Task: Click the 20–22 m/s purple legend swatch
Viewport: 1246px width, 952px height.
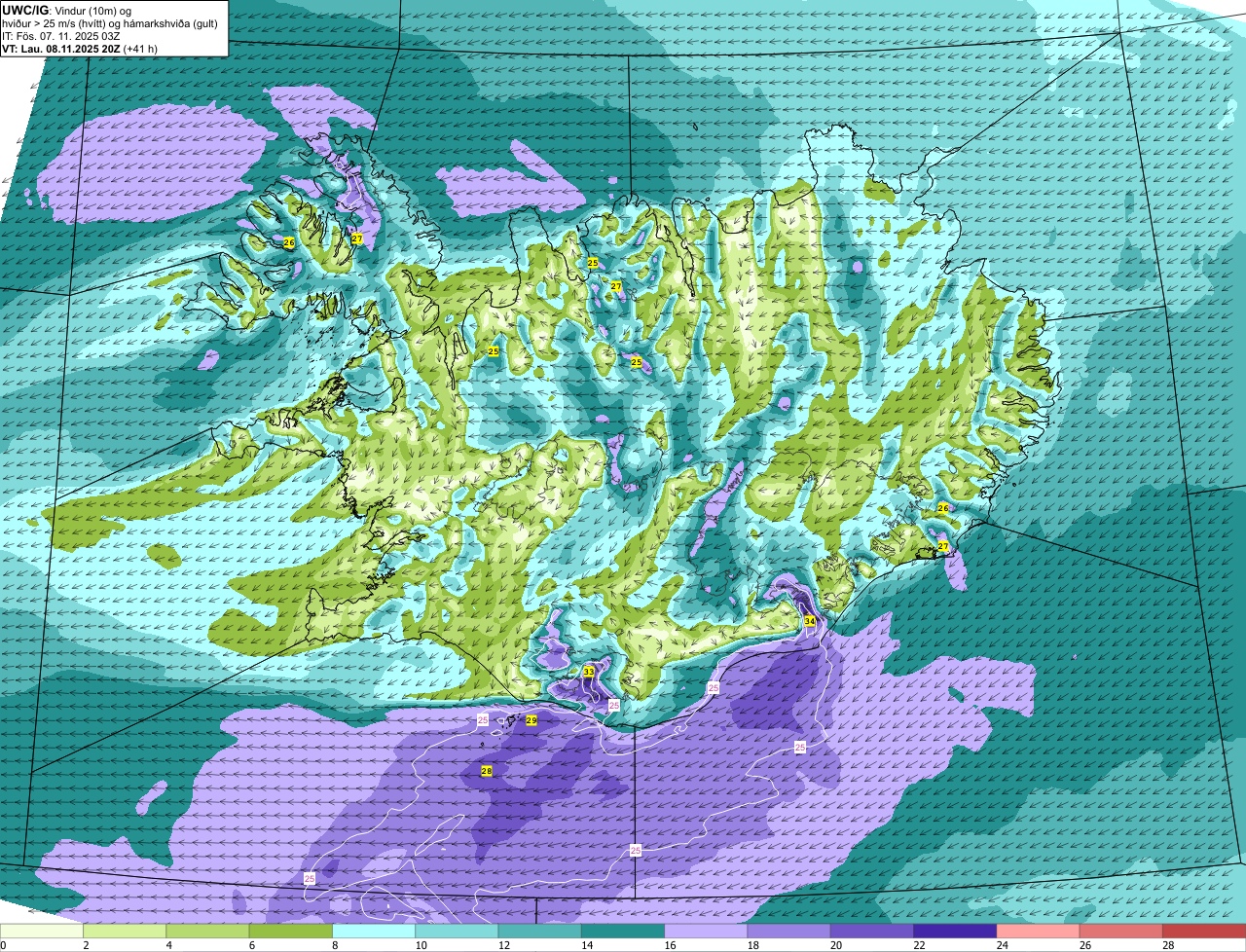Action: tap(872, 932)
